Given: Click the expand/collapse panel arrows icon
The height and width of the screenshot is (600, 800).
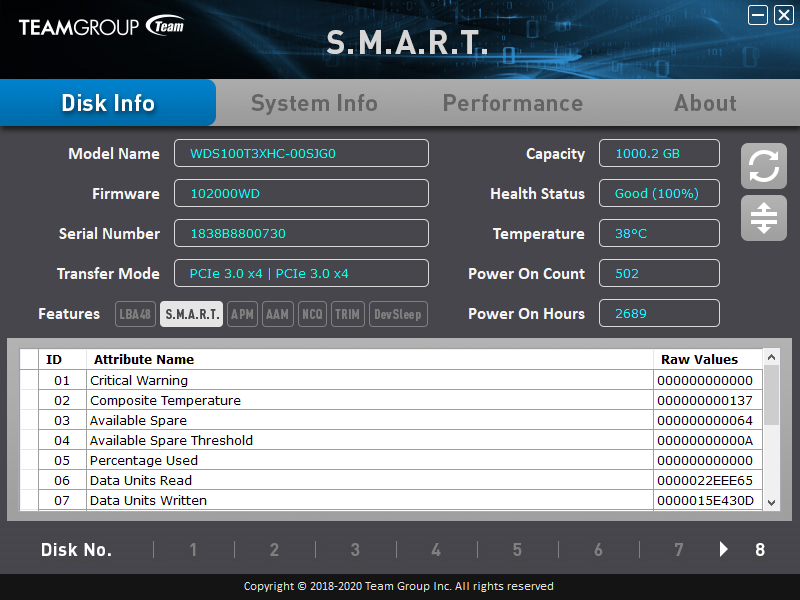Looking at the screenshot, I should click(x=764, y=218).
